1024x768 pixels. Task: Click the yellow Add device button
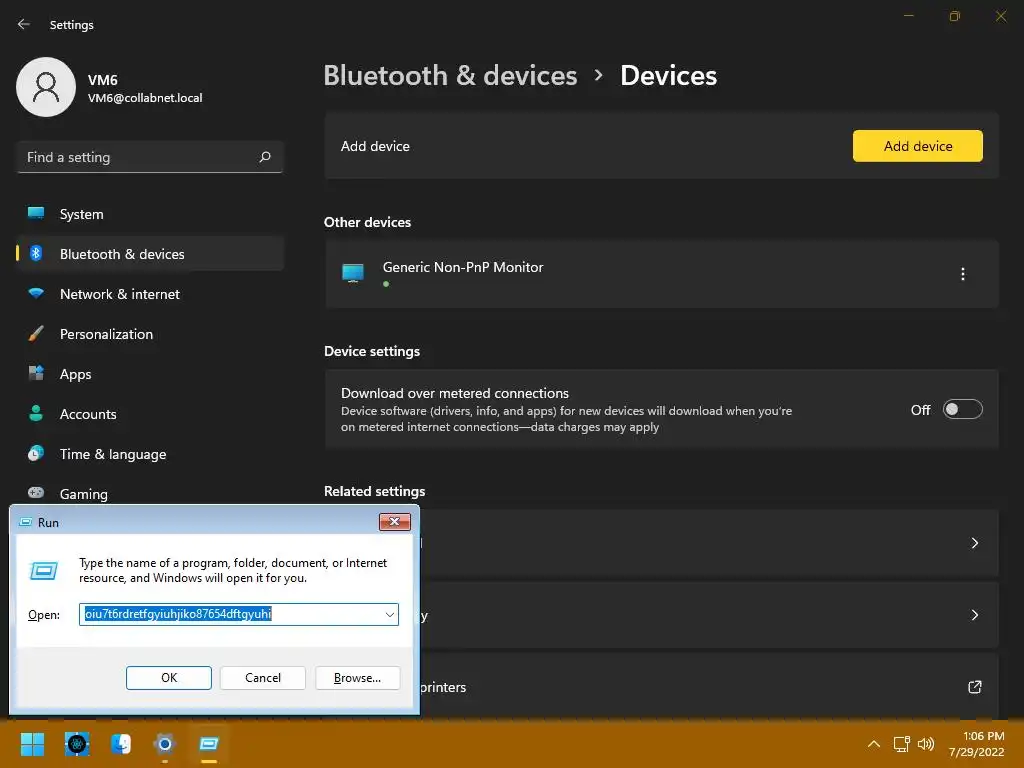918,146
